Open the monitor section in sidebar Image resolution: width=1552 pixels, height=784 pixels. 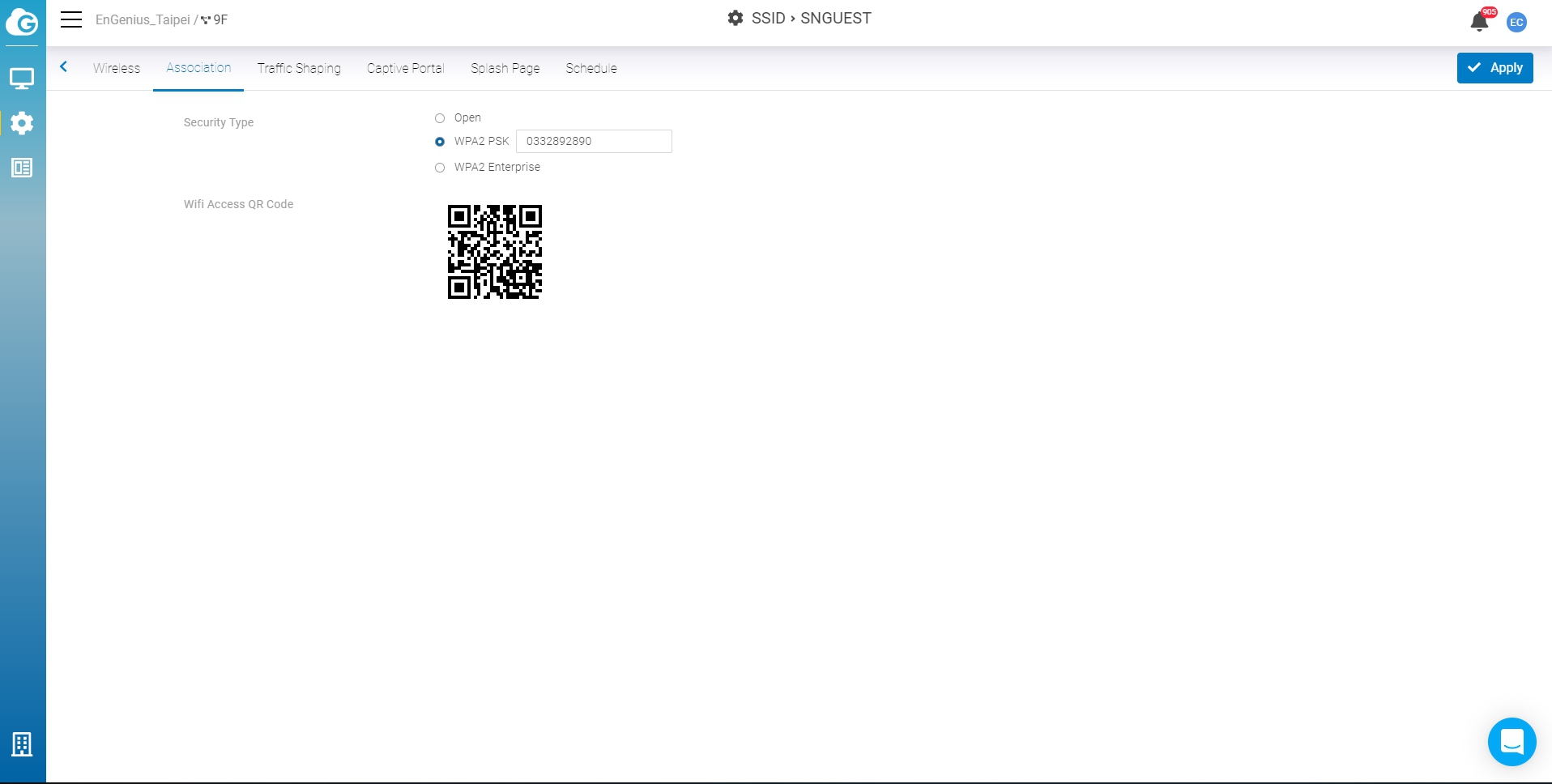(x=22, y=79)
